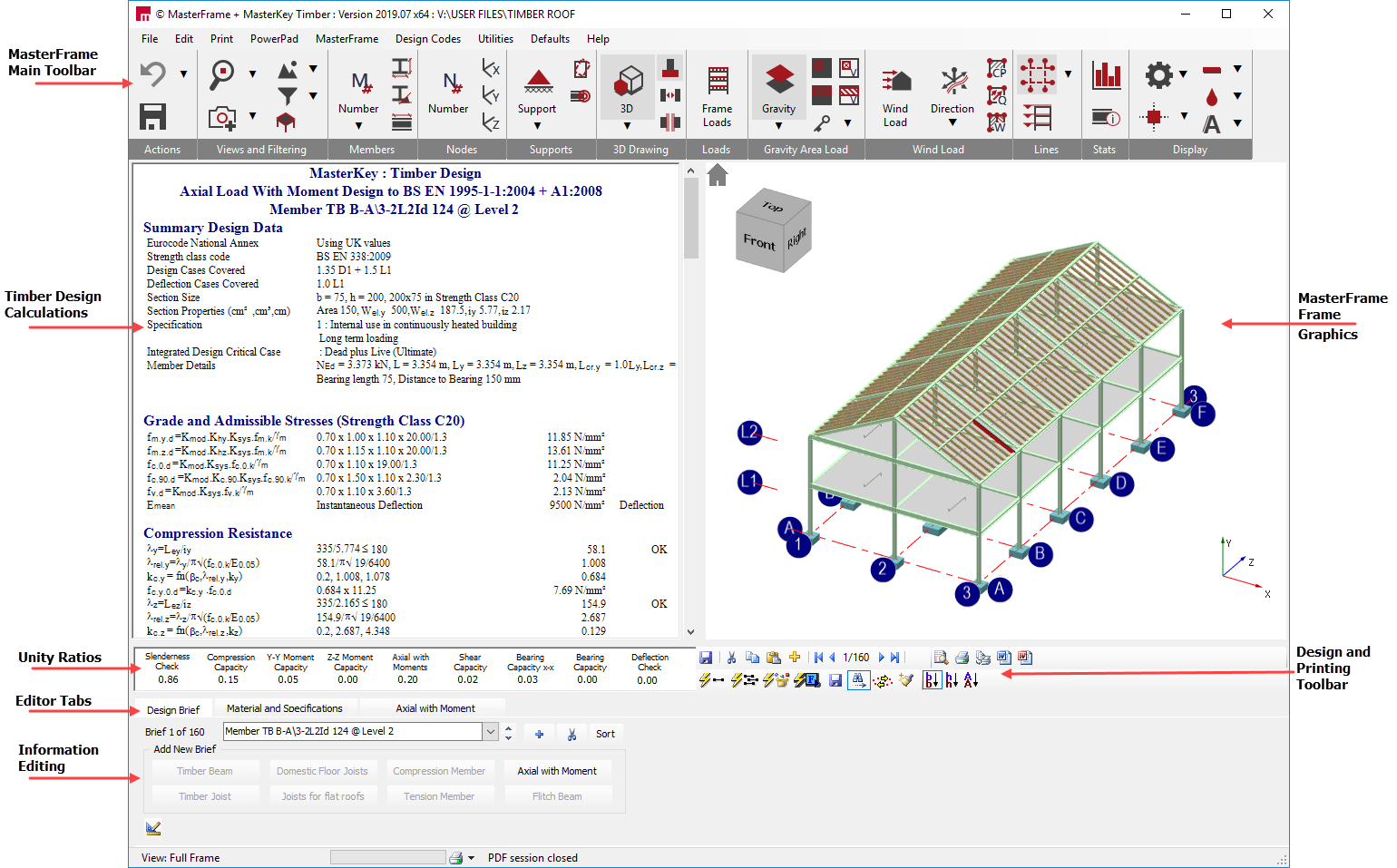Viewport: 1397px width, 868px height.
Task: Jump to the last brief with the end arrow
Action: 895,658
